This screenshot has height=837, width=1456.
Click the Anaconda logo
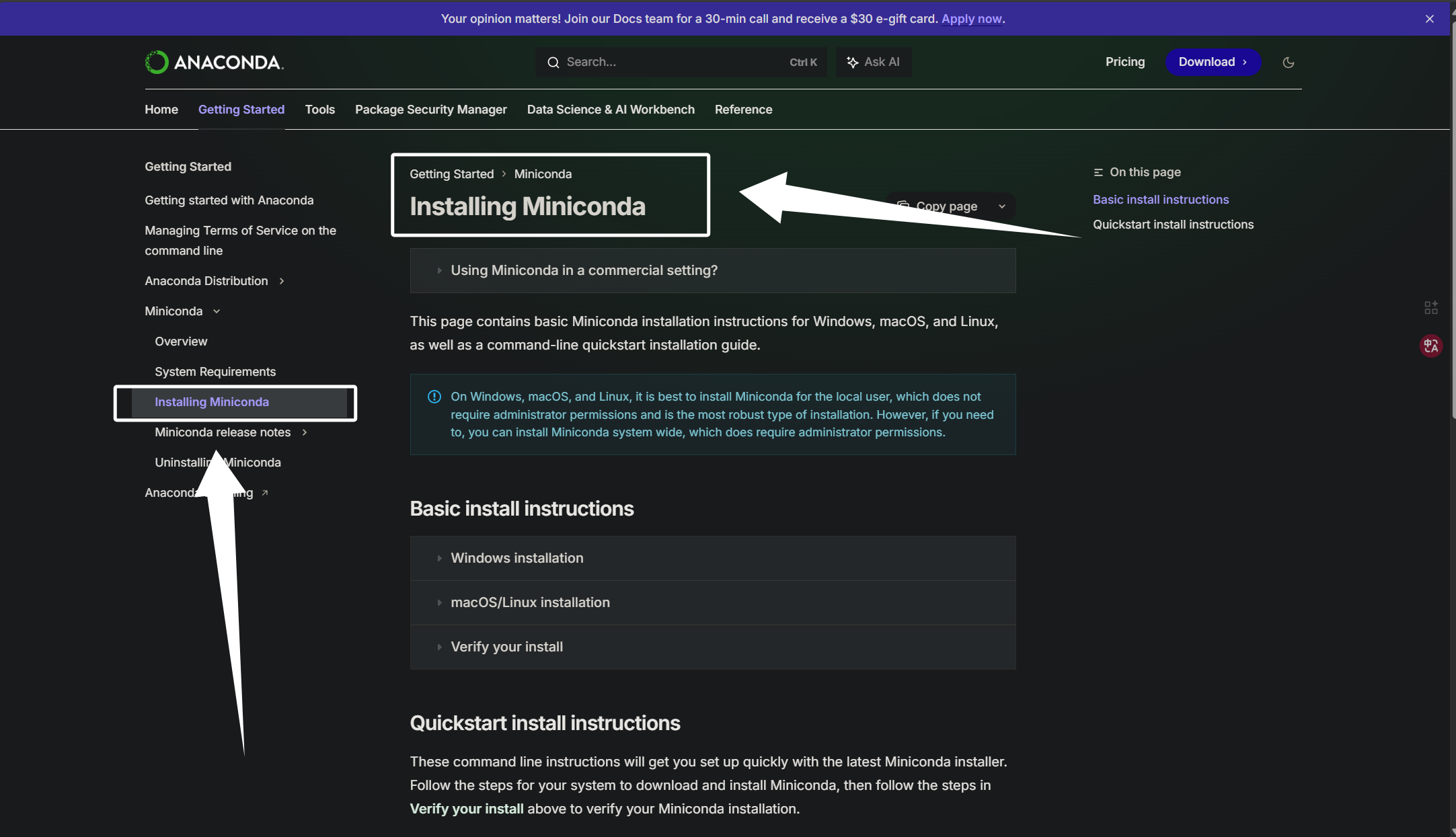pos(214,62)
